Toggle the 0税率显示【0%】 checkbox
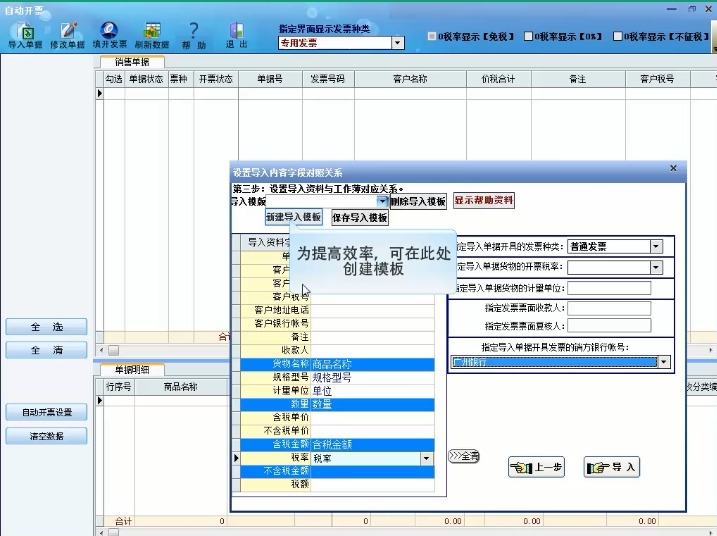This screenshot has width=717, height=536. [528, 37]
